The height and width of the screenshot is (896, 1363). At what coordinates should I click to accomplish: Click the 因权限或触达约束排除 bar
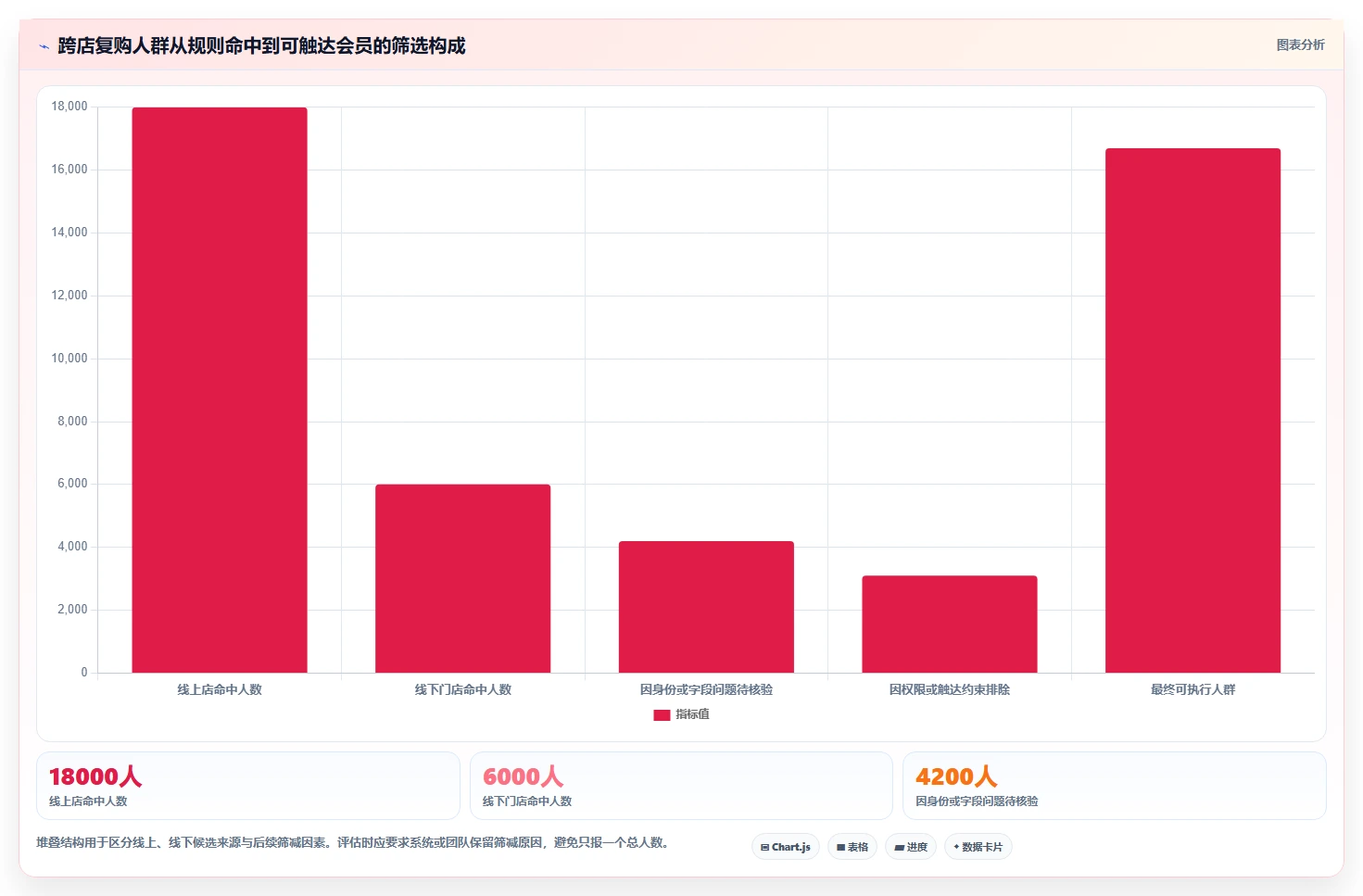(950, 625)
